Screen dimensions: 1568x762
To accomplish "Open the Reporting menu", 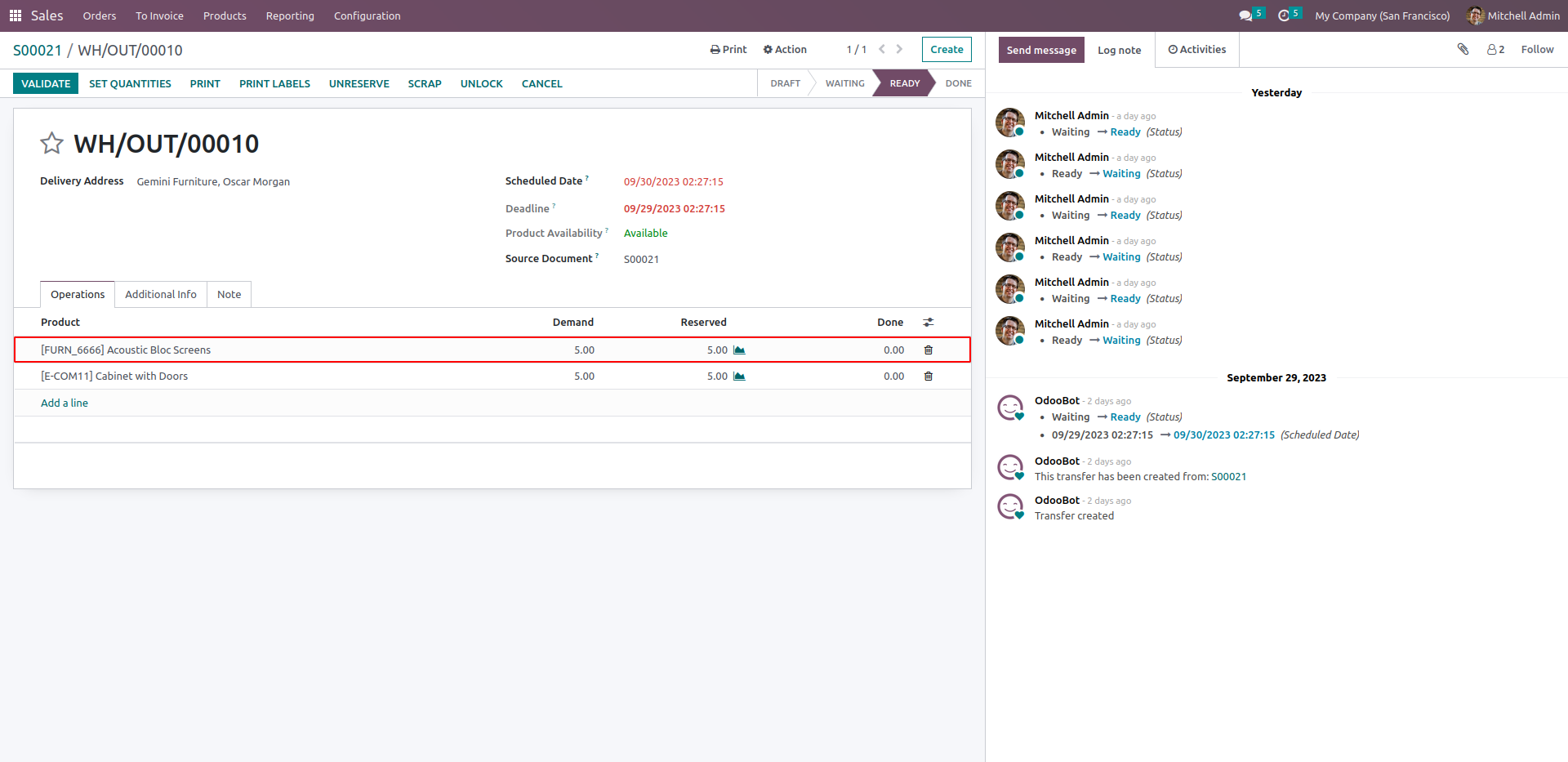I will pyautogui.click(x=290, y=16).
